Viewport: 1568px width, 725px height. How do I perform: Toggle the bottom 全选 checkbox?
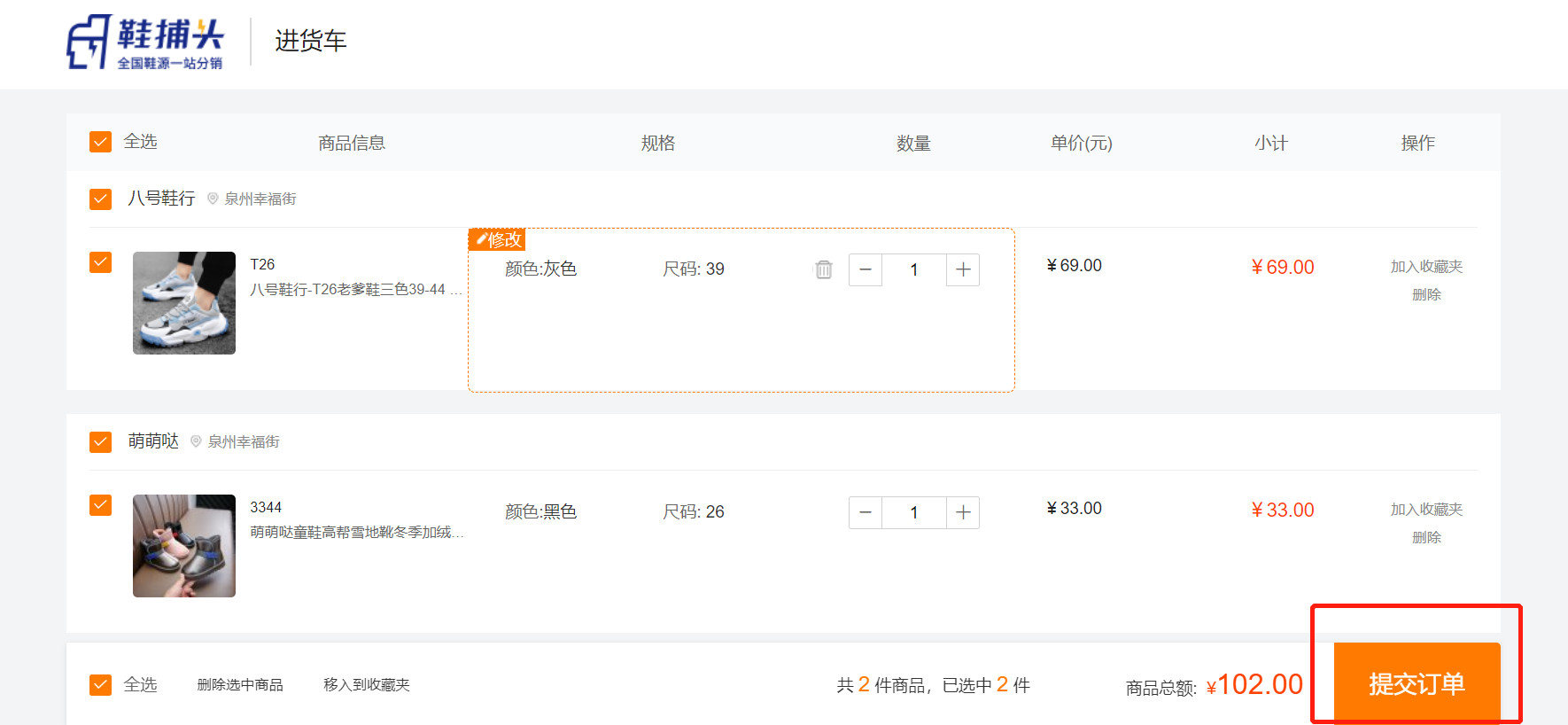pos(101,684)
